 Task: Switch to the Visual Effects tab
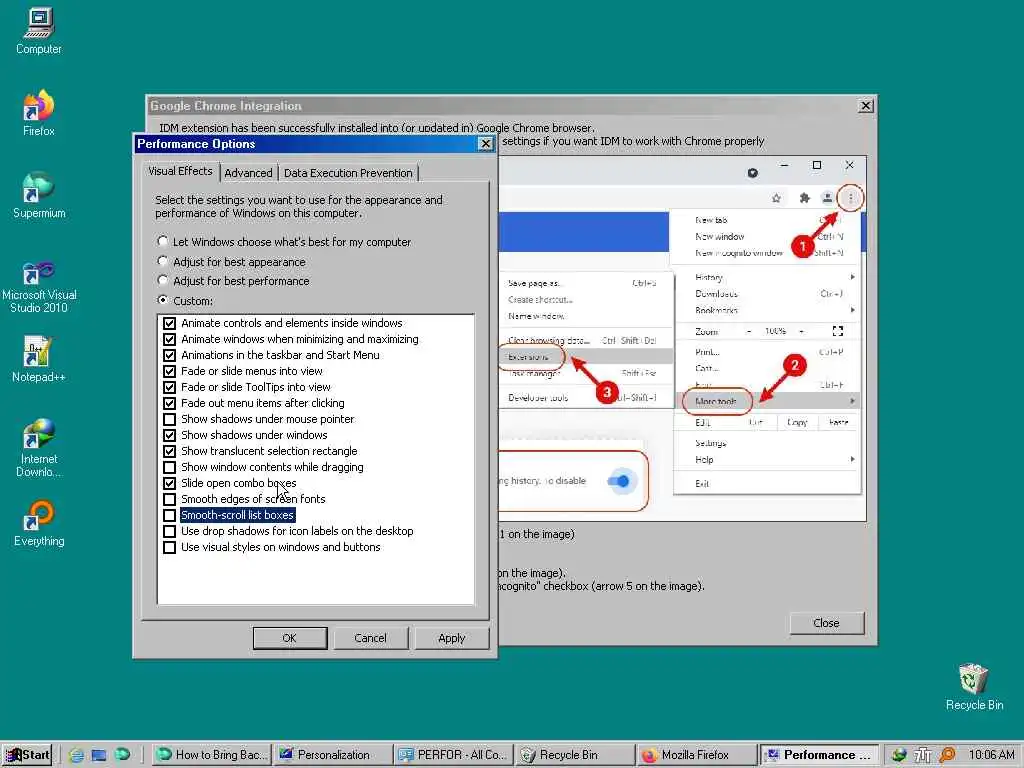[x=181, y=171]
